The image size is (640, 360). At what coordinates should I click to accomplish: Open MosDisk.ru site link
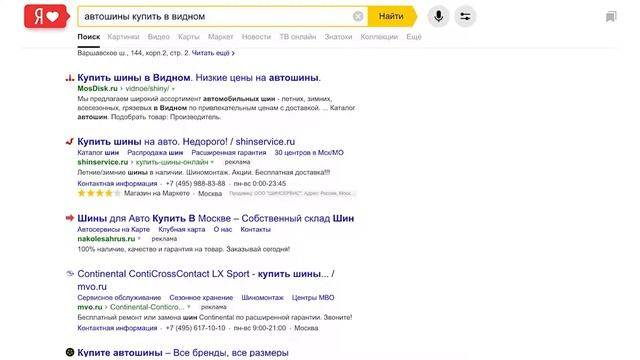(x=97, y=89)
